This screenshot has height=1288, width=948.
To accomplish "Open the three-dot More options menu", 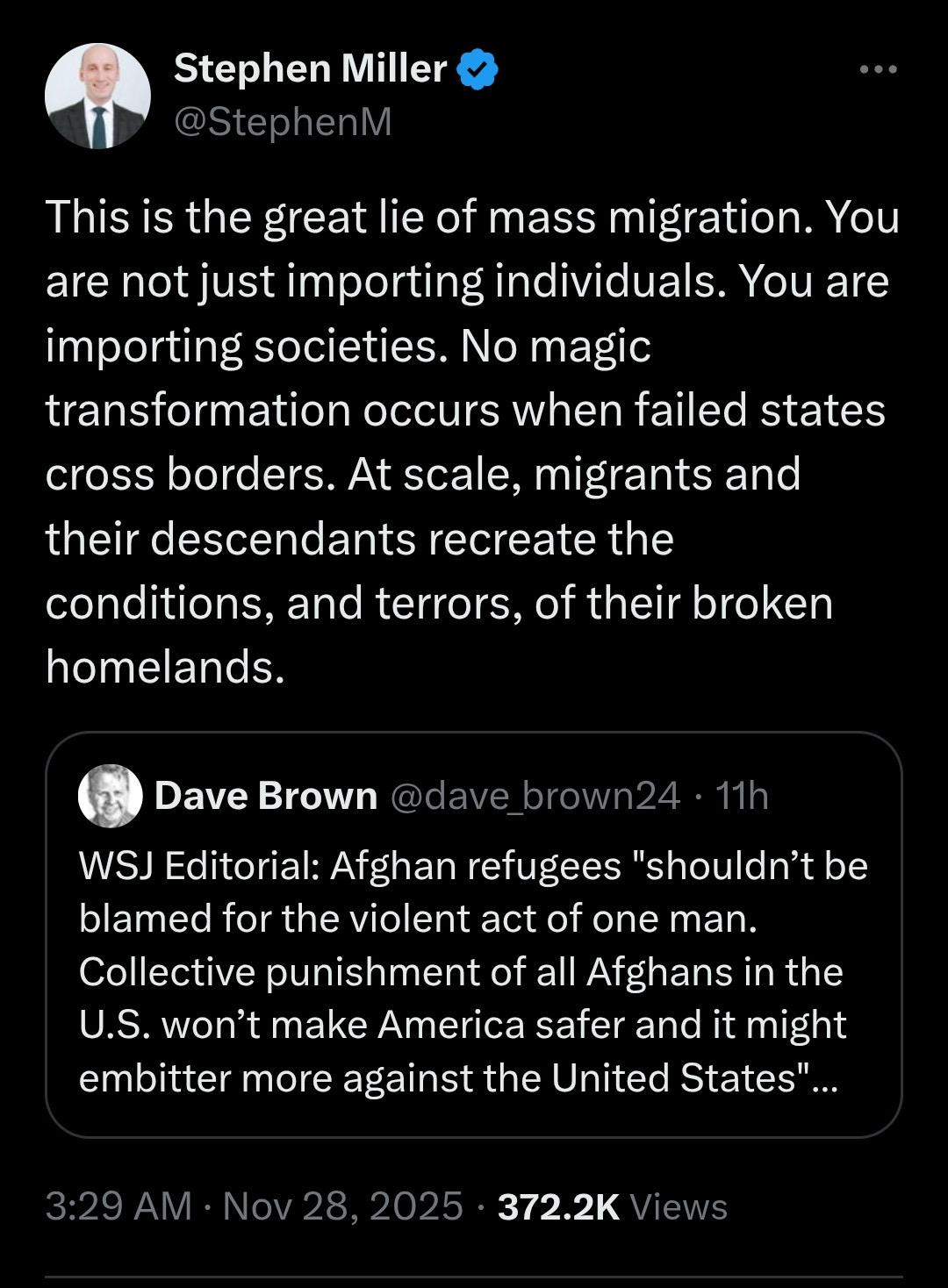I will coord(878,69).
